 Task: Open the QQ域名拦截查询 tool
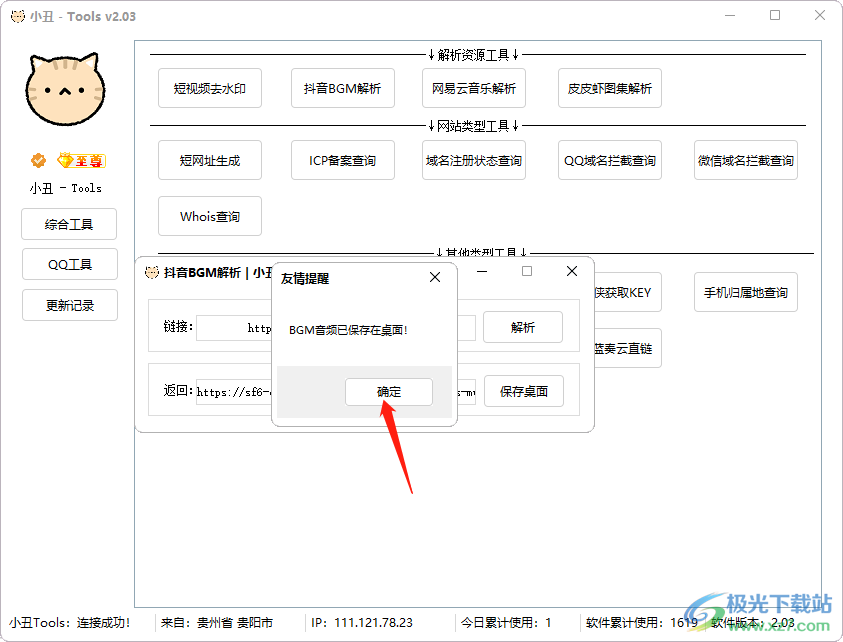tap(610, 160)
